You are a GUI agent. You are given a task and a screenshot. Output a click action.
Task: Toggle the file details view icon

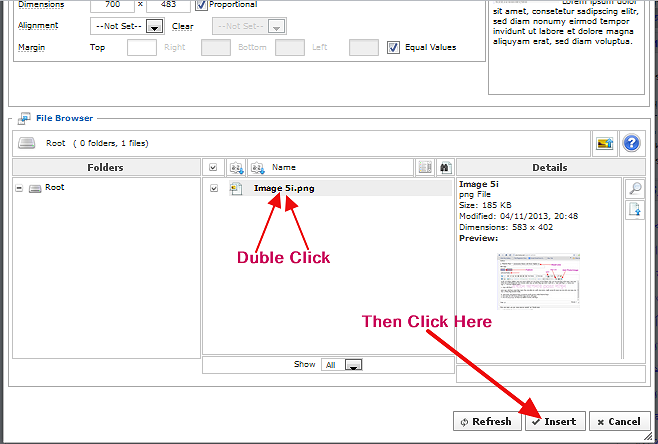coord(425,168)
